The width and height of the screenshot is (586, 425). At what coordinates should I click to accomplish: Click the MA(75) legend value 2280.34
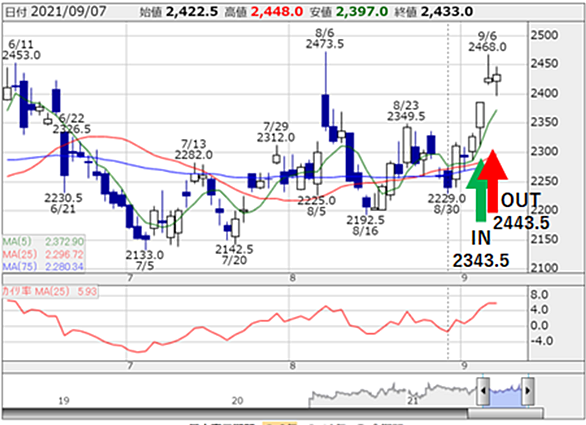coord(65,267)
